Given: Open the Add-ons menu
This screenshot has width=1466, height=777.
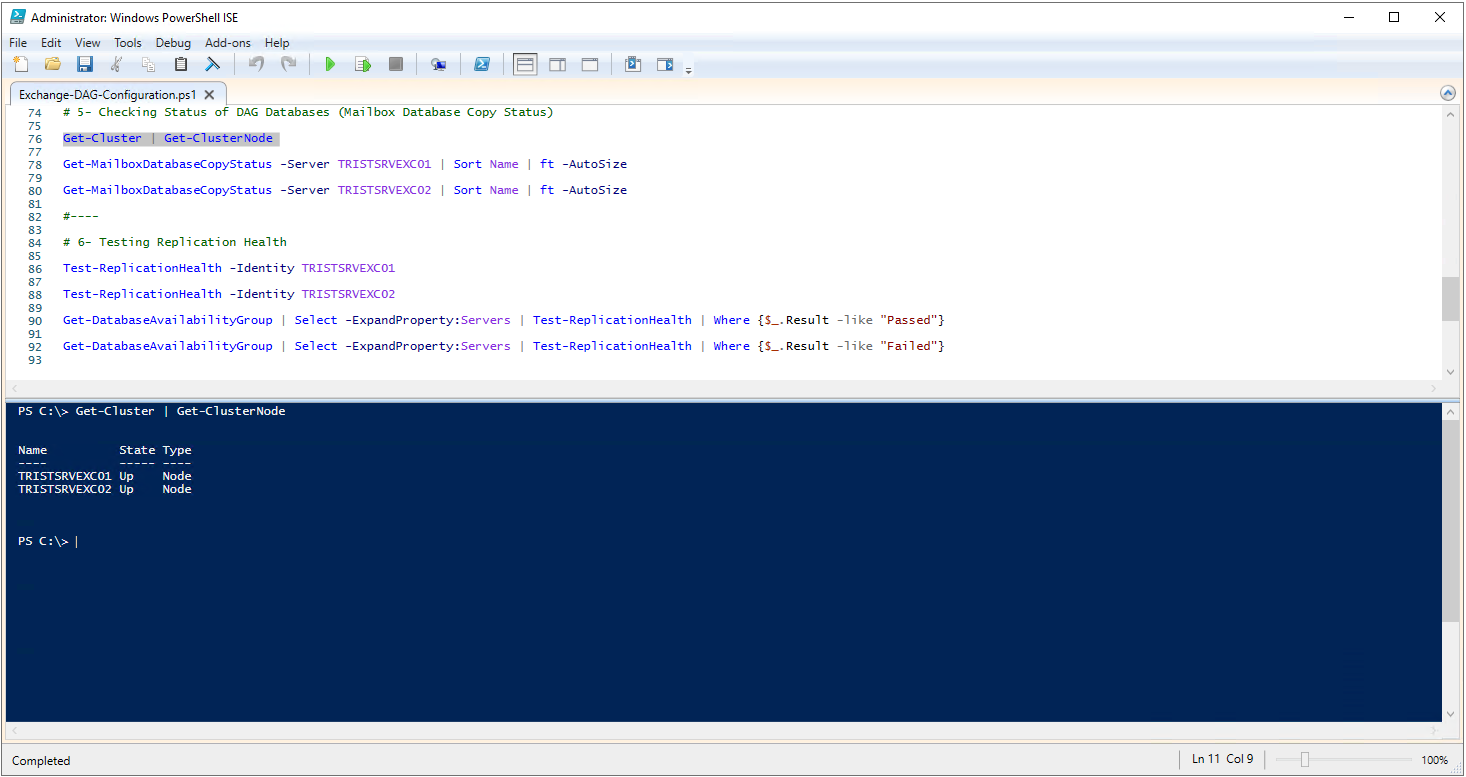Looking at the screenshot, I should (x=228, y=43).
